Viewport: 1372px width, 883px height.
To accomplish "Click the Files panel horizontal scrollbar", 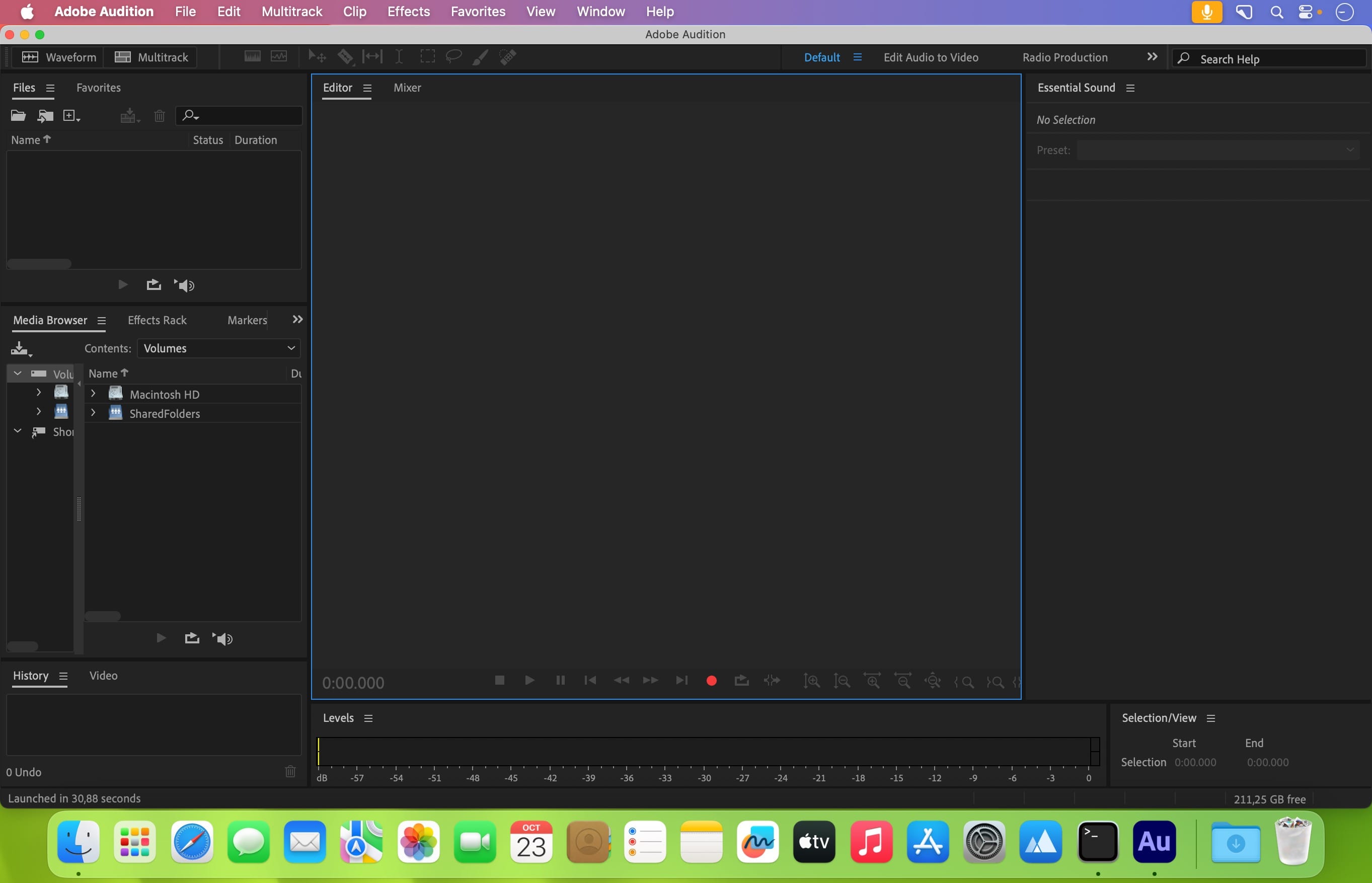I will [39, 264].
